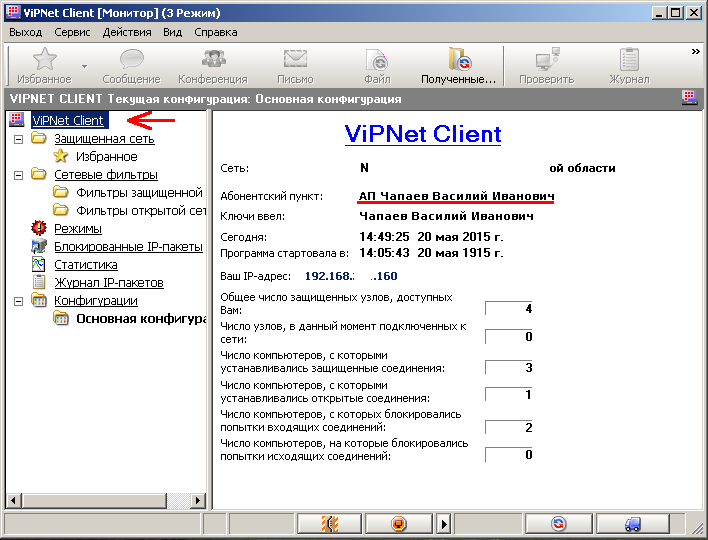Viewport: 708px width, 540px height.
Task: Click the Защищенная сеть folder icon
Action: pyautogui.click(x=39, y=137)
